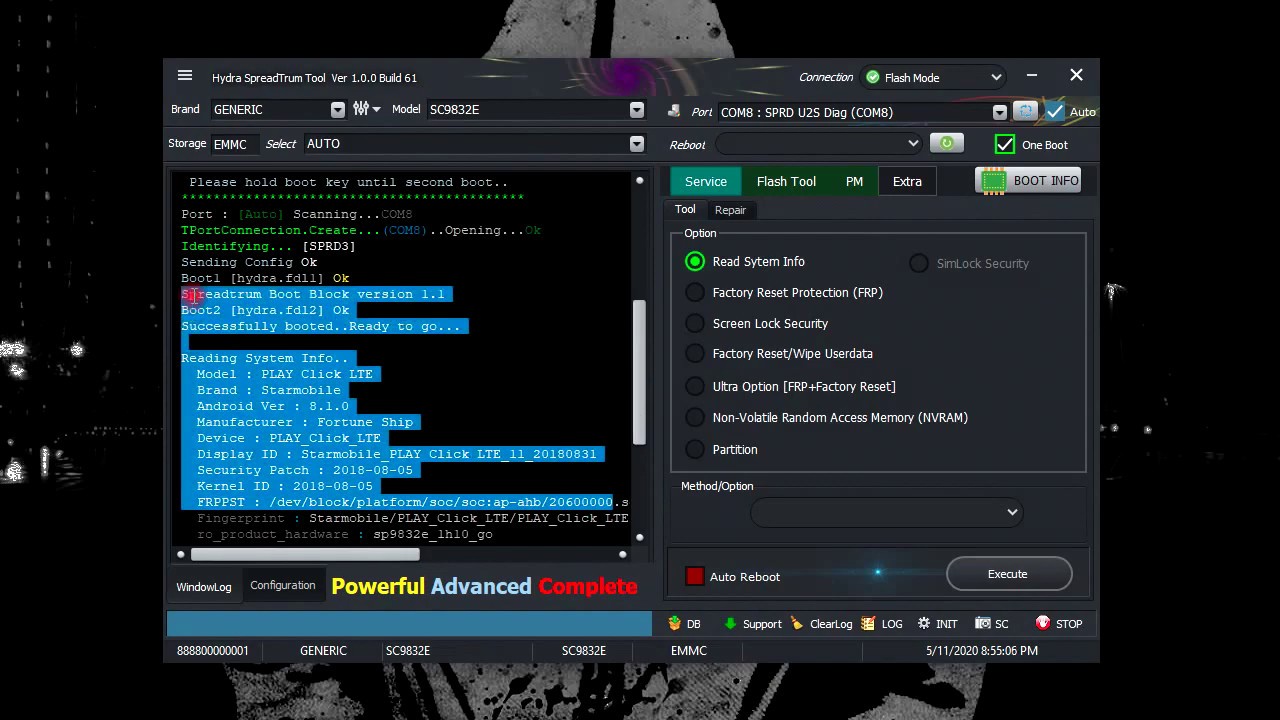The width and height of the screenshot is (1280, 720).
Task: Toggle the Auto Reboot checkbox
Action: coord(695,576)
